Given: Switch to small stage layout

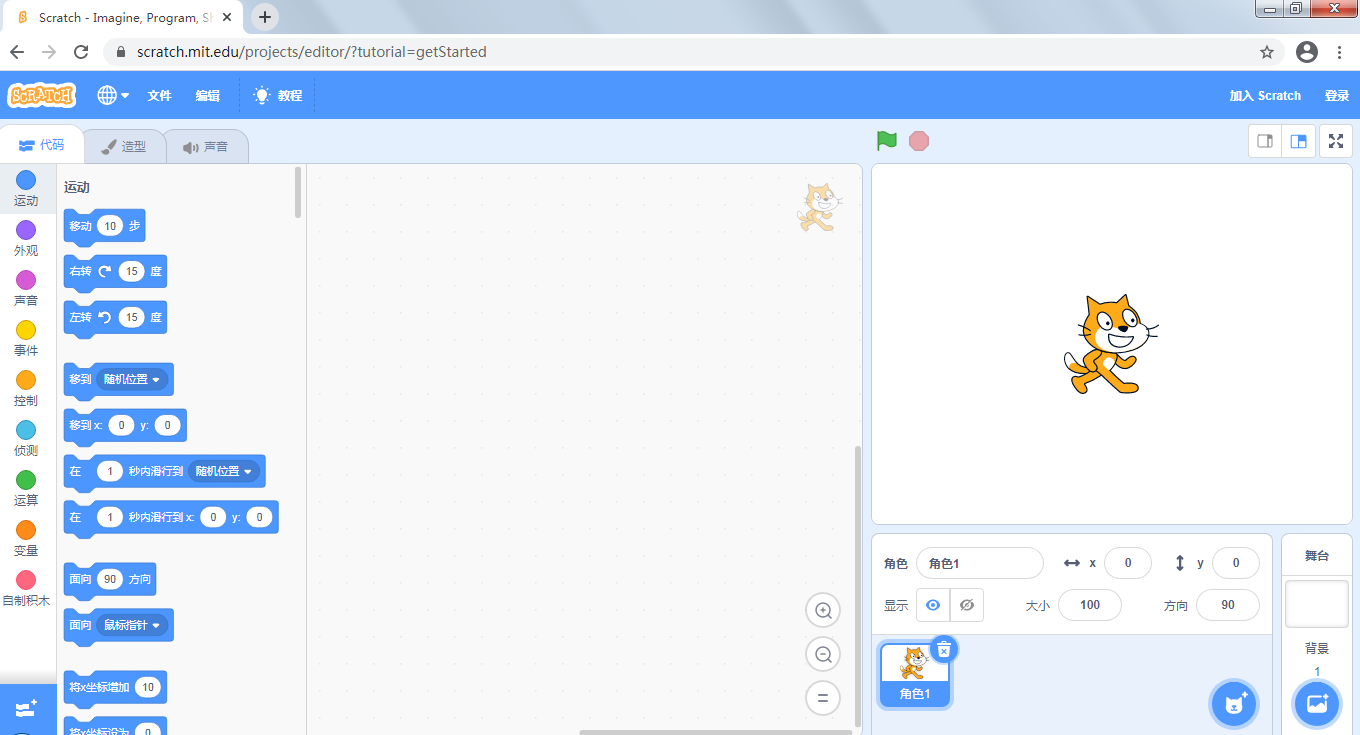Looking at the screenshot, I should (x=1265, y=141).
